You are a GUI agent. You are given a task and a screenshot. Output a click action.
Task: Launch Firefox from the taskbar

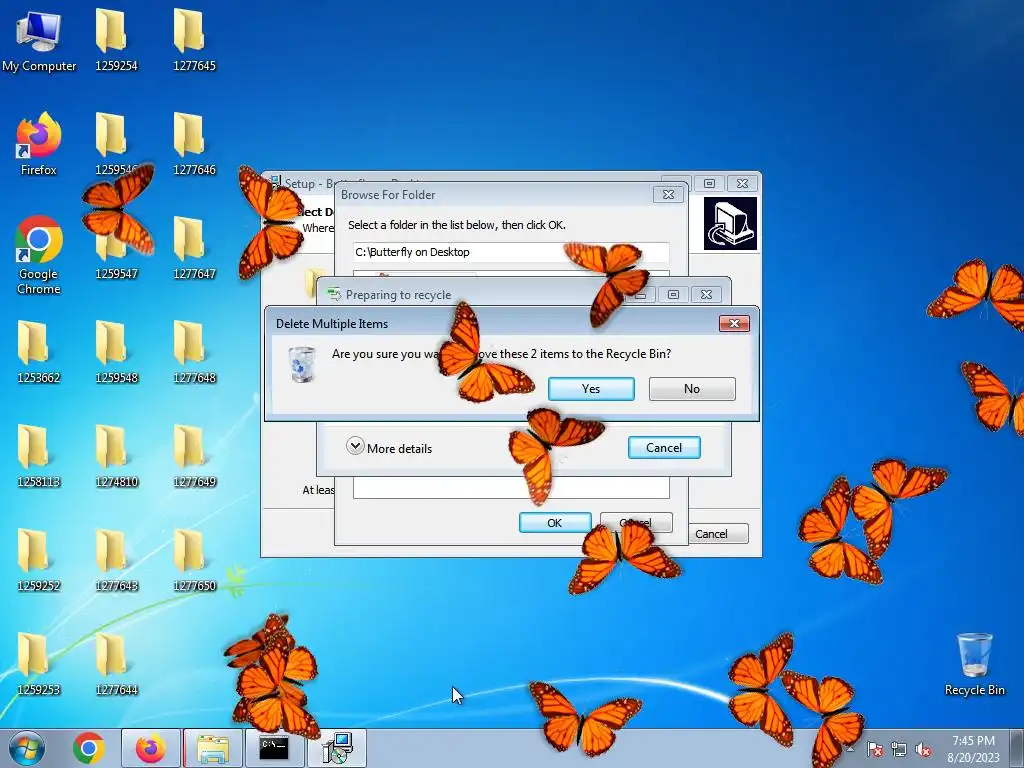[150, 748]
